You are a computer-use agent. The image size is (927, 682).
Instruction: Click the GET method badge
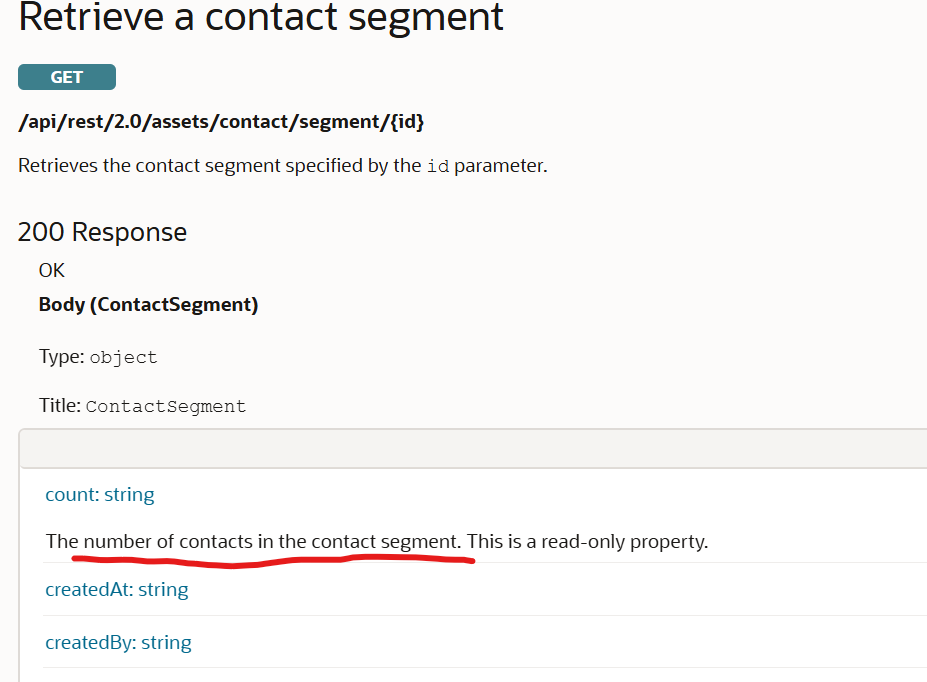click(x=67, y=77)
